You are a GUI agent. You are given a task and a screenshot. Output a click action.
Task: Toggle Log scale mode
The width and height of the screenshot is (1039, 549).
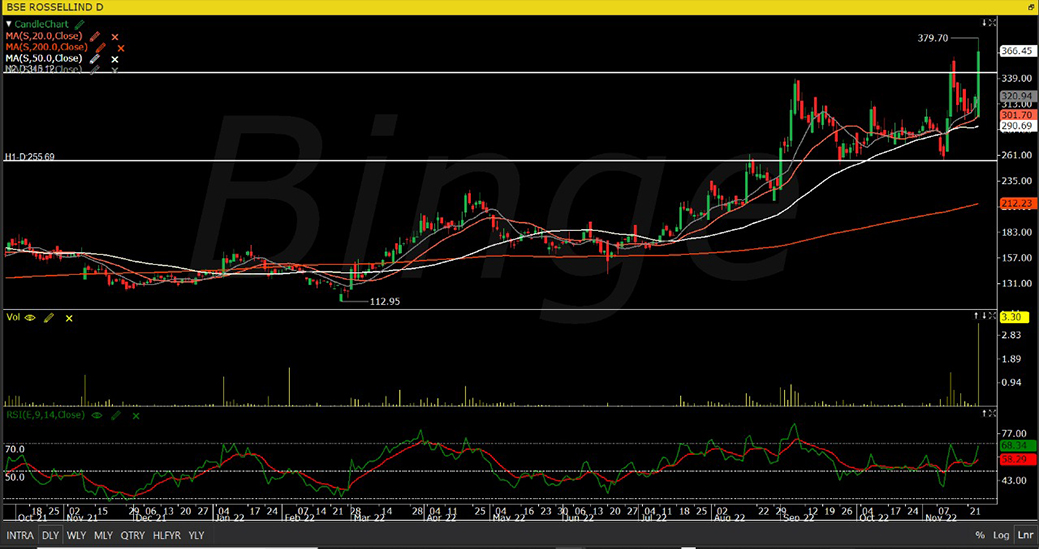1001,535
